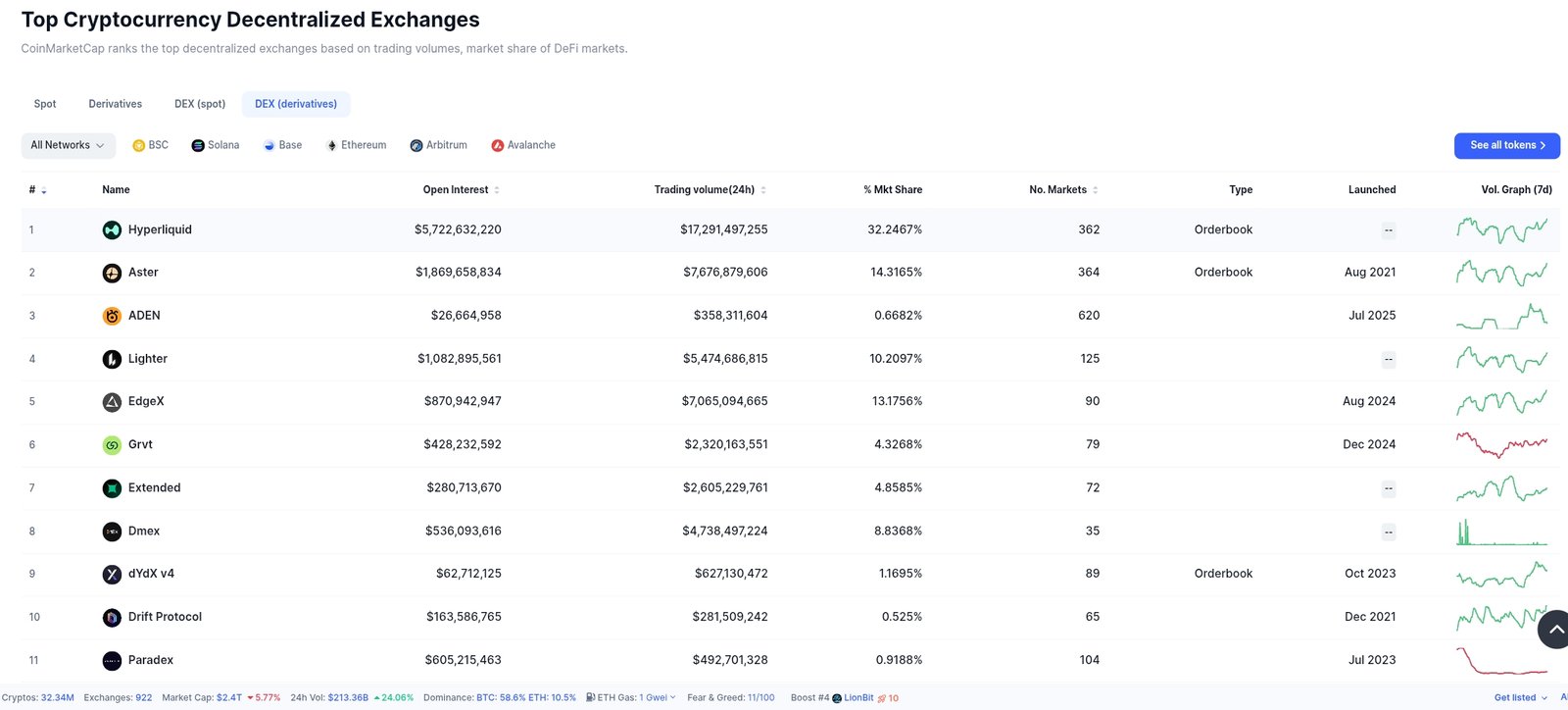Filter exchanges by Solana network
Screen dimensions: 1568x710
pos(216,145)
